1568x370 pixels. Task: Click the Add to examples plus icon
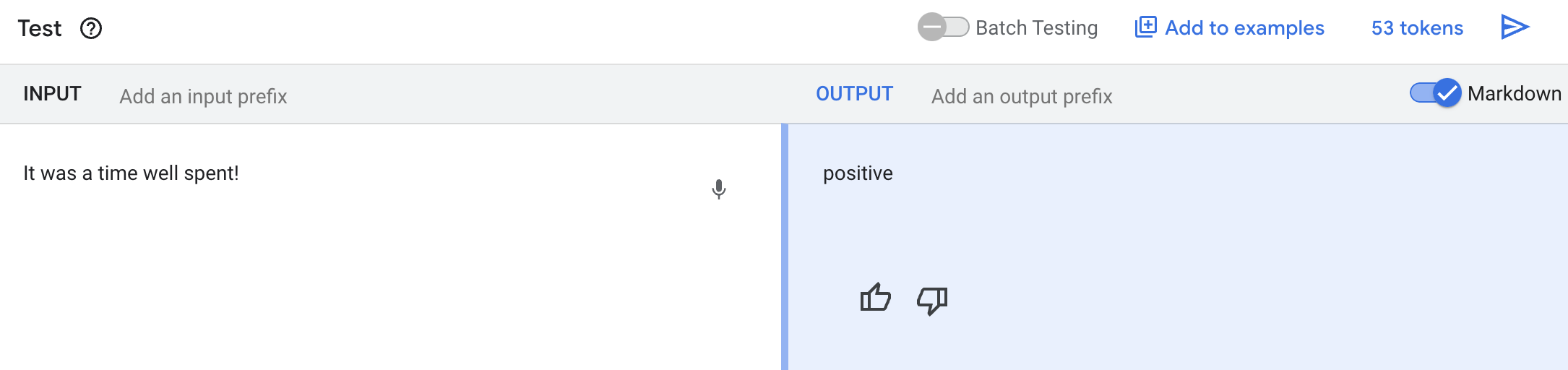point(1146,27)
